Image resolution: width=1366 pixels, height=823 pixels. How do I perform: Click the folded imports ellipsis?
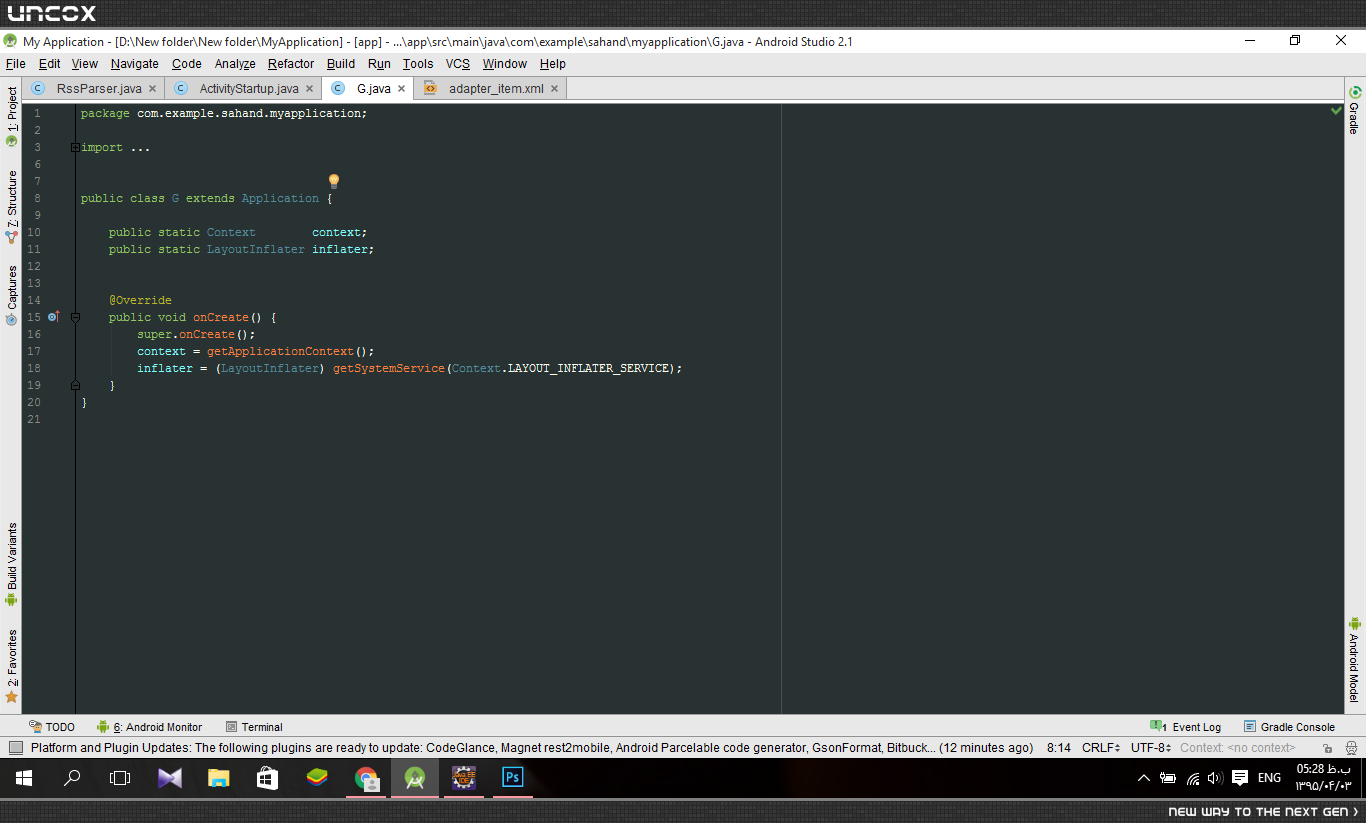click(140, 147)
